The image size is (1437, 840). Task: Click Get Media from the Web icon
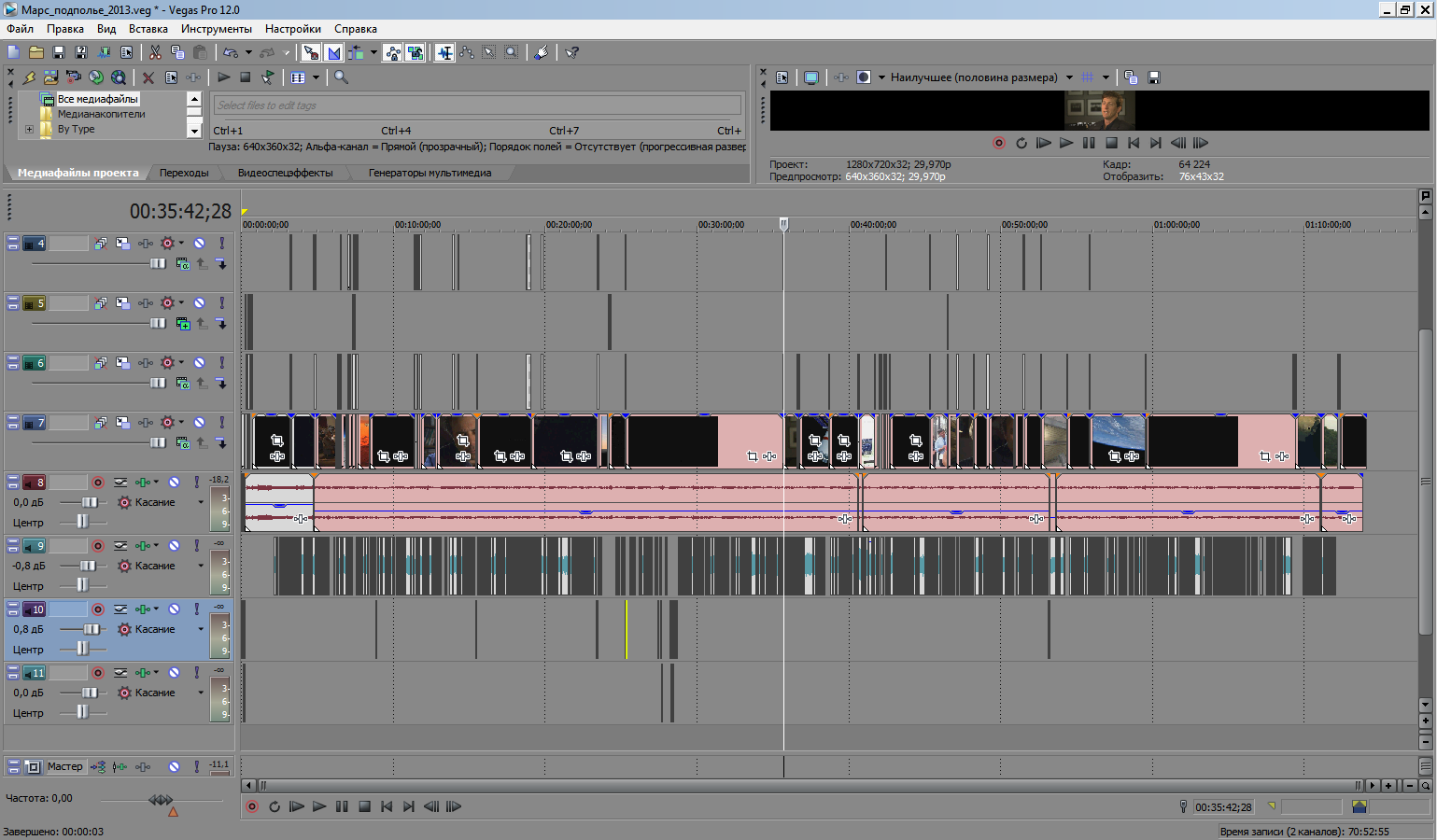point(118,77)
